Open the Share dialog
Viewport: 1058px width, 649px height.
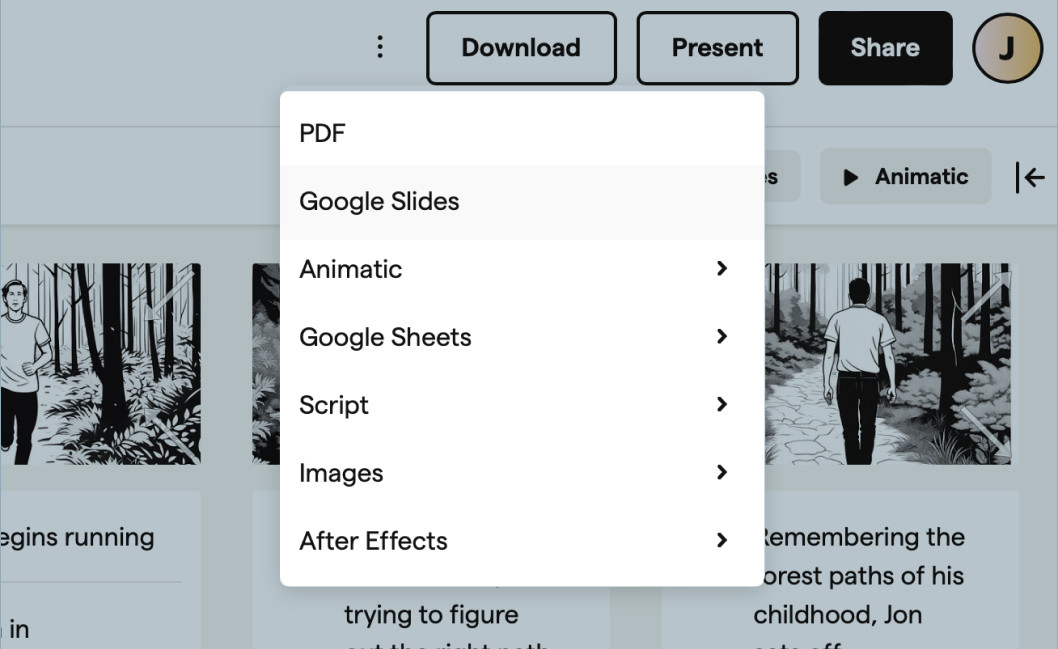[x=884, y=48]
